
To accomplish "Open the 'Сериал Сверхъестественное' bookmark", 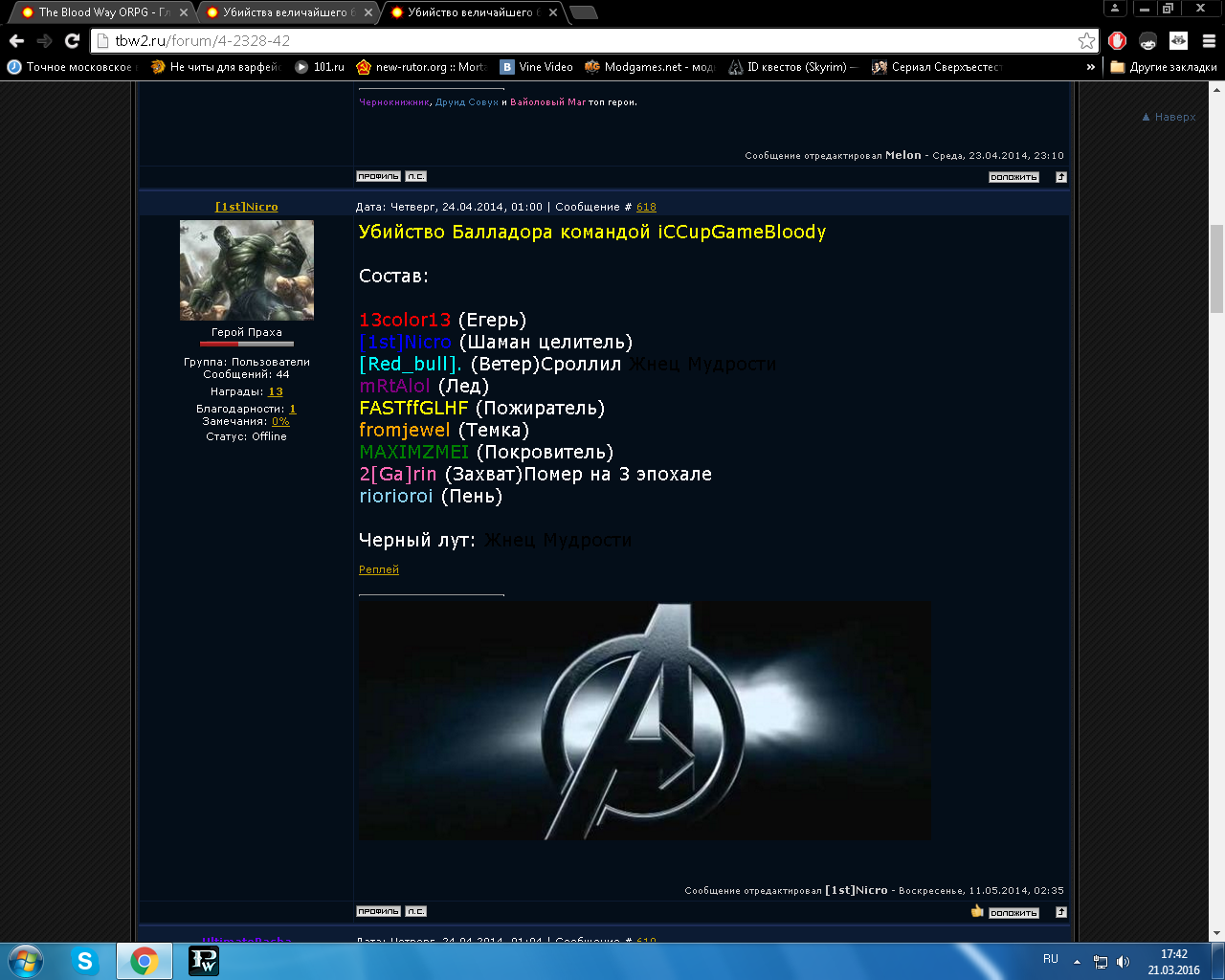I will [x=937, y=67].
